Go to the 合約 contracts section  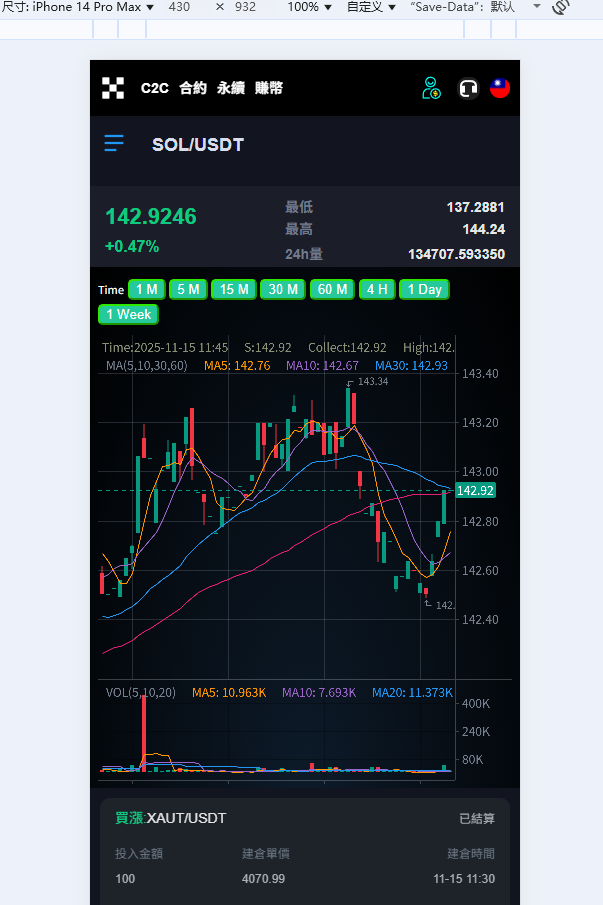coord(193,88)
